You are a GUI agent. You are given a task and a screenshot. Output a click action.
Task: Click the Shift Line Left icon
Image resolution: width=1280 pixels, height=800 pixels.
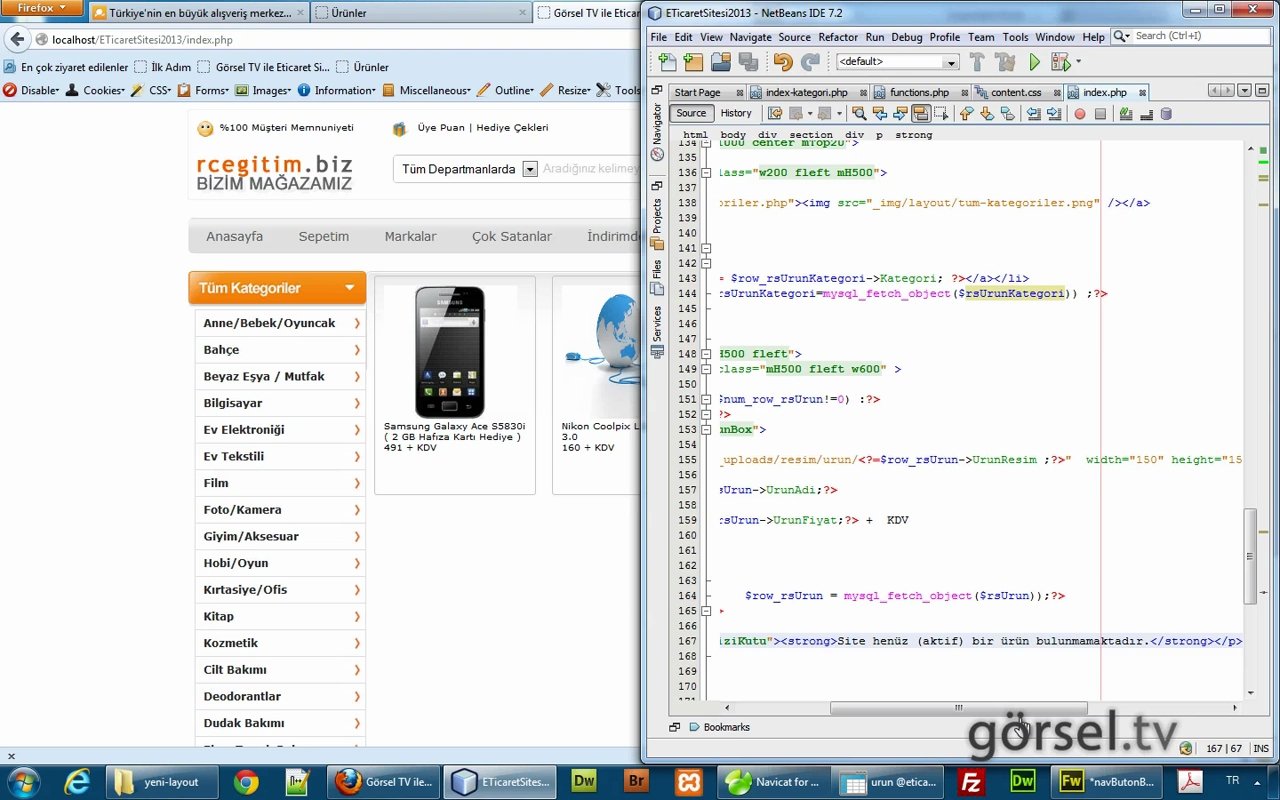(x=1034, y=114)
